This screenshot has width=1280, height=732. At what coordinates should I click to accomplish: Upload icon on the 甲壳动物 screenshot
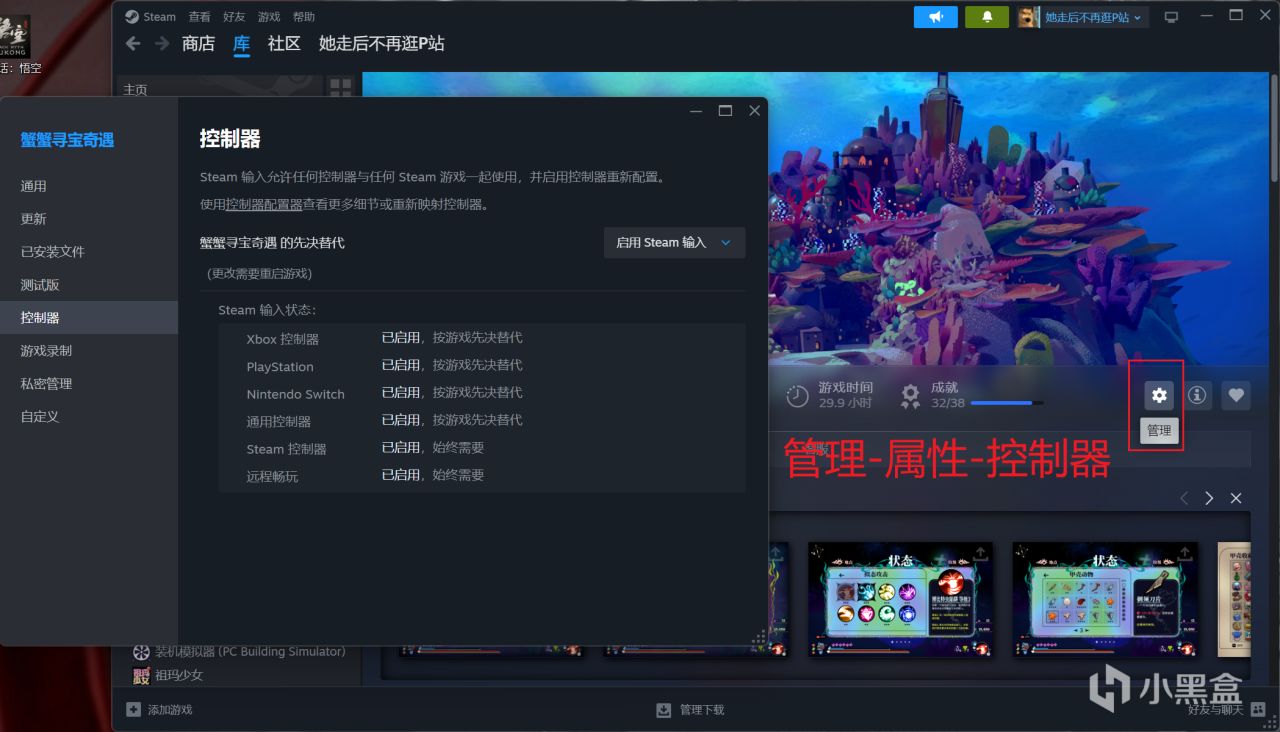coord(1184,553)
